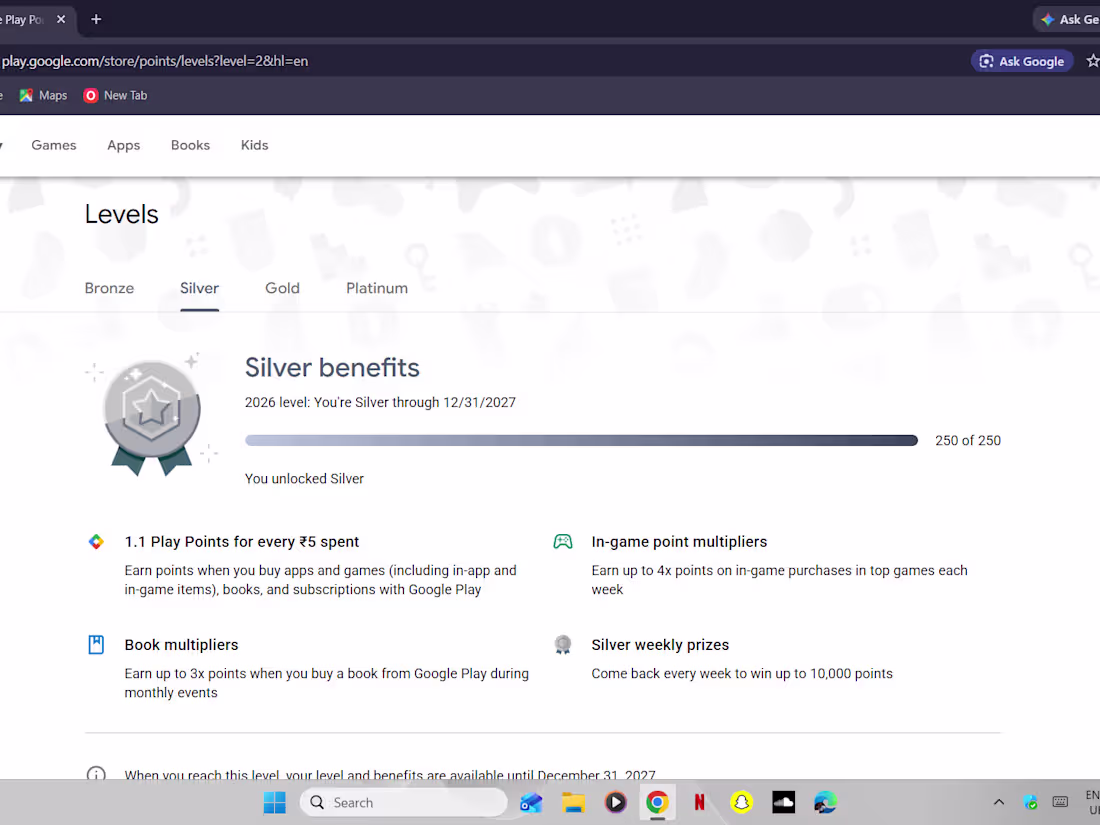Image resolution: width=1100 pixels, height=825 pixels.
Task: Close the Play Points browser tab
Action: (x=61, y=20)
